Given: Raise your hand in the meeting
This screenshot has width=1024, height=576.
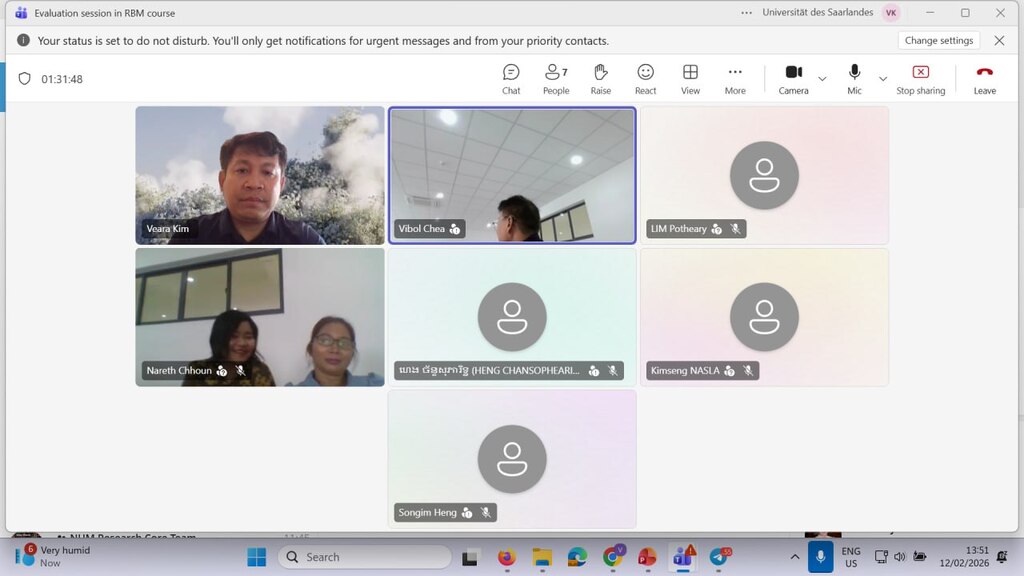Looking at the screenshot, I should point(600,78).
